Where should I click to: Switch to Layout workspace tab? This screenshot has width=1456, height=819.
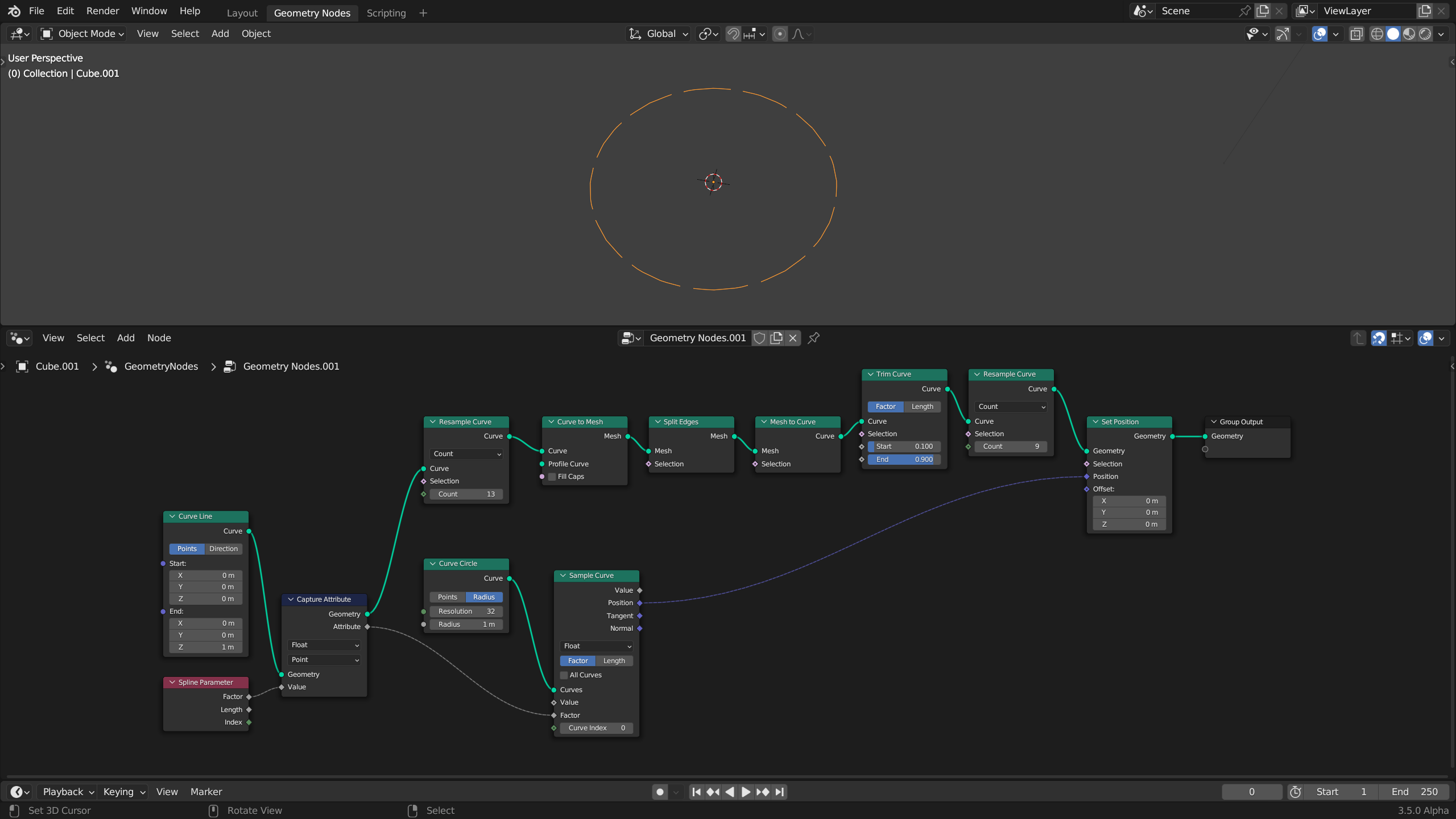point(242,13)
